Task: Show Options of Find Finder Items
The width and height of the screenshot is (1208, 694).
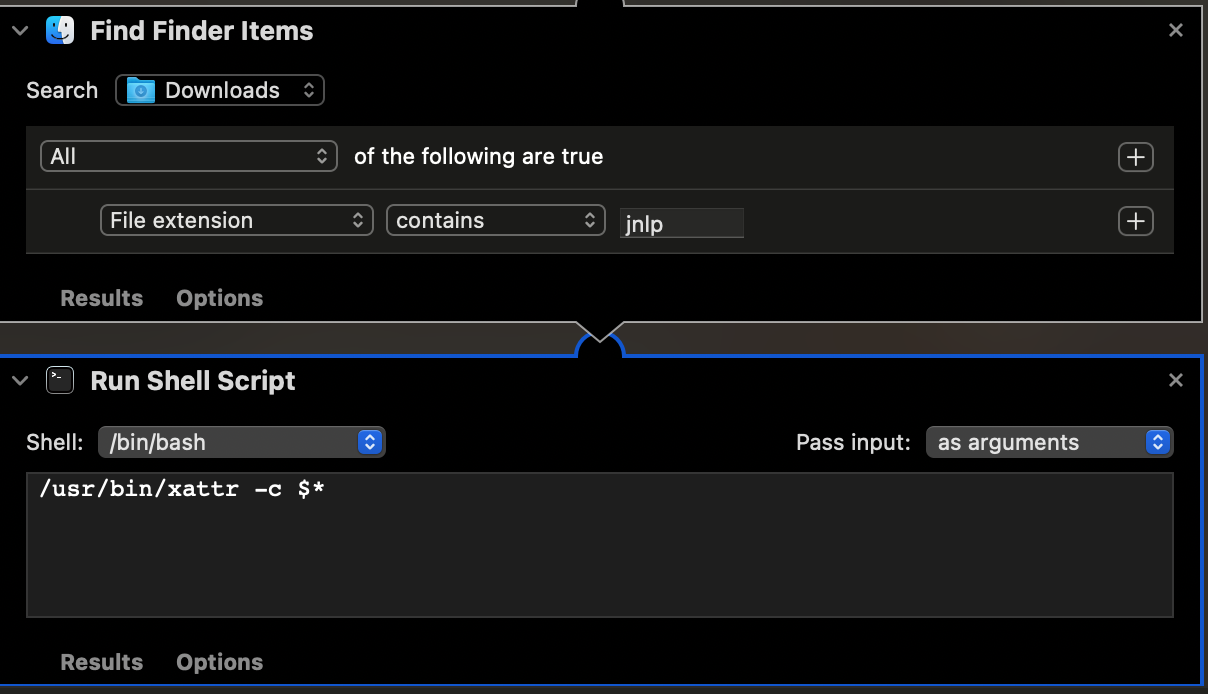Action: 219,298
